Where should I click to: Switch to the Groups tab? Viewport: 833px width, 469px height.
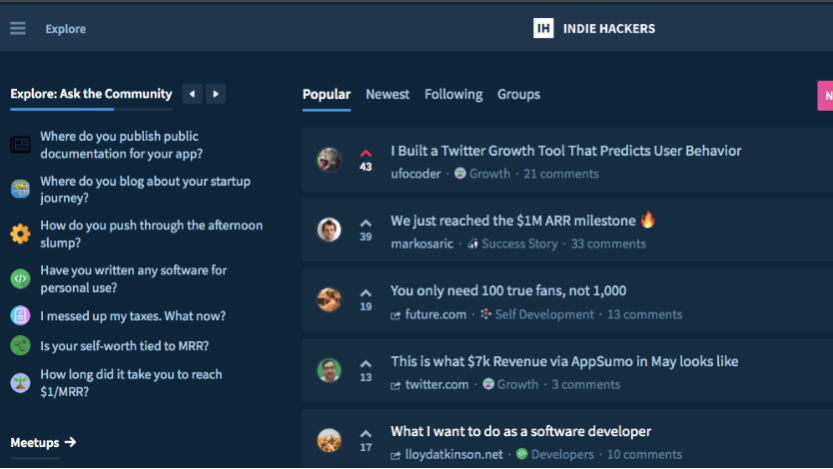tap(518, 94)
